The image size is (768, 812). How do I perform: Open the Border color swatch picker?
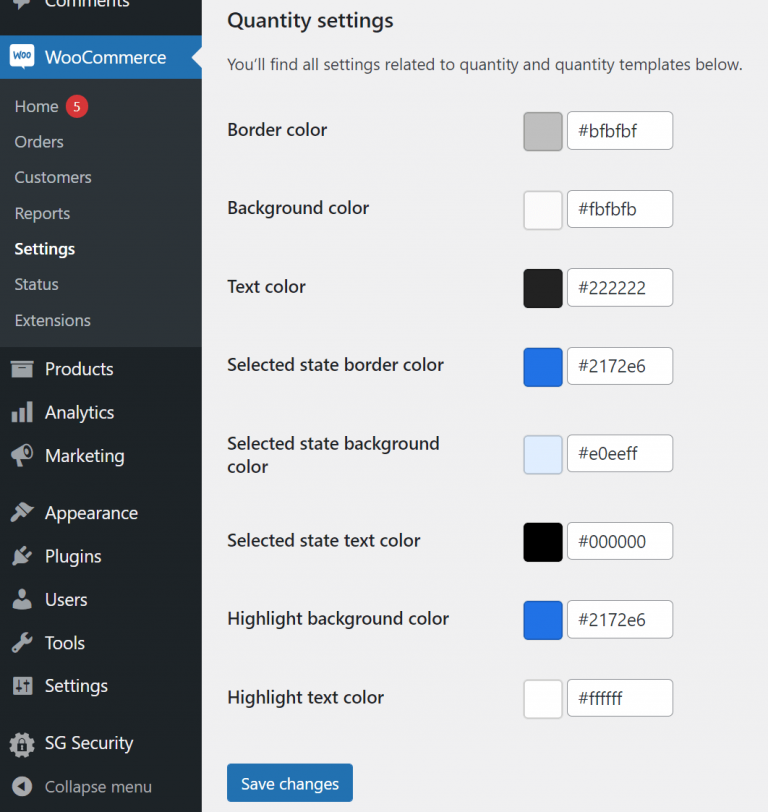[542, 130]
